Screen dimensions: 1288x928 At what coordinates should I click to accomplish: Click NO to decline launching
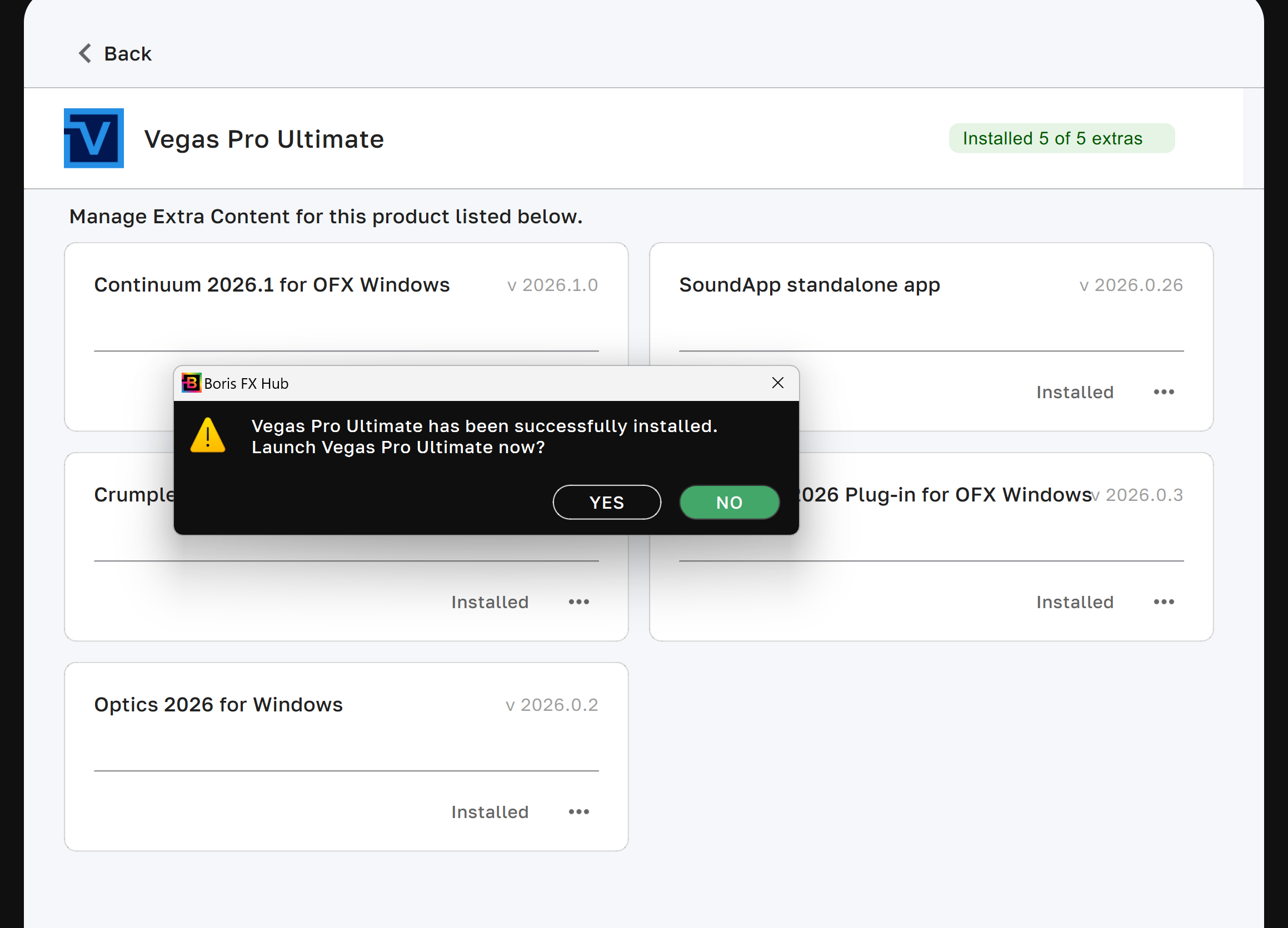[729, 502]
